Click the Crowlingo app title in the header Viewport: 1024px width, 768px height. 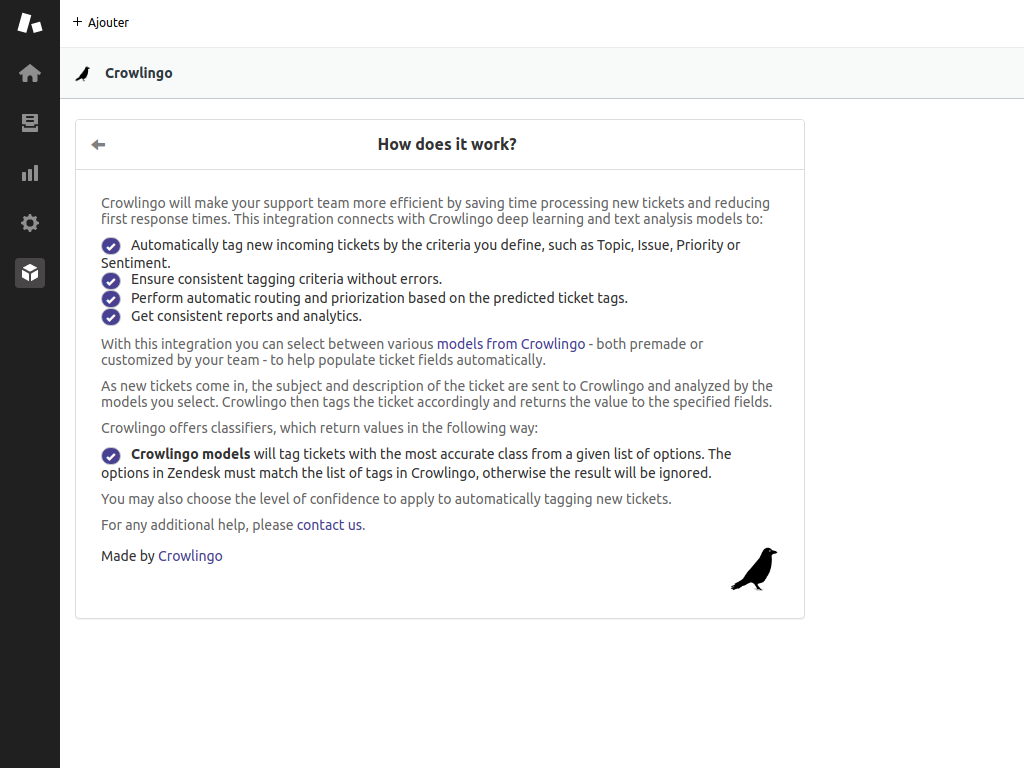pyautogui.click(x=139, y=73)
